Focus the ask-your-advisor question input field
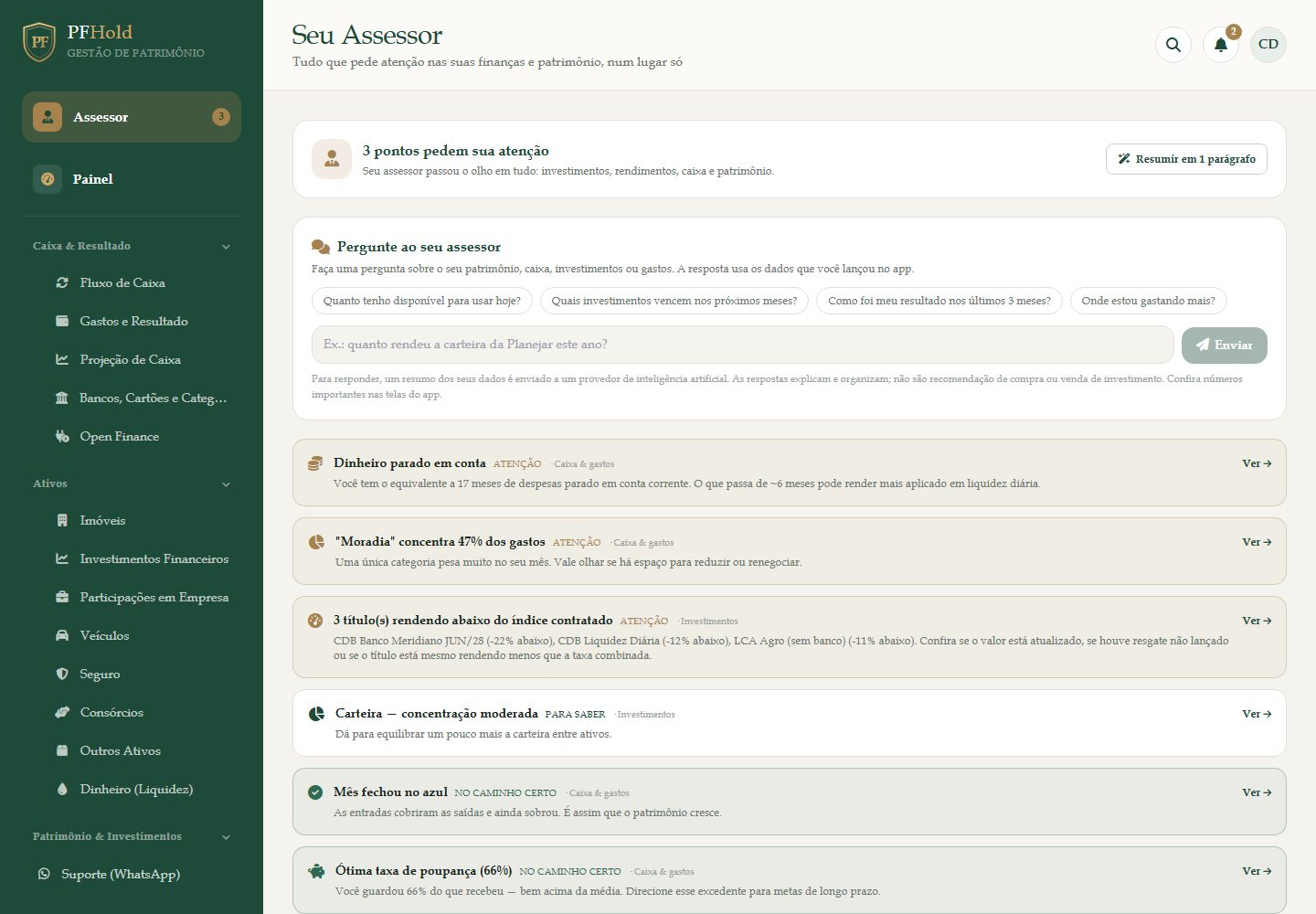 tap(742, 345)
